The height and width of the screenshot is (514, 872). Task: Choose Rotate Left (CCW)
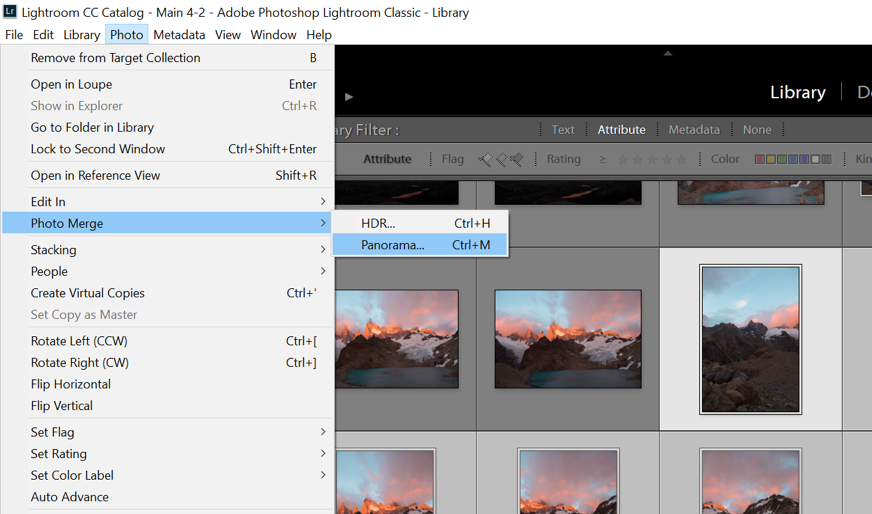point(167,341)
